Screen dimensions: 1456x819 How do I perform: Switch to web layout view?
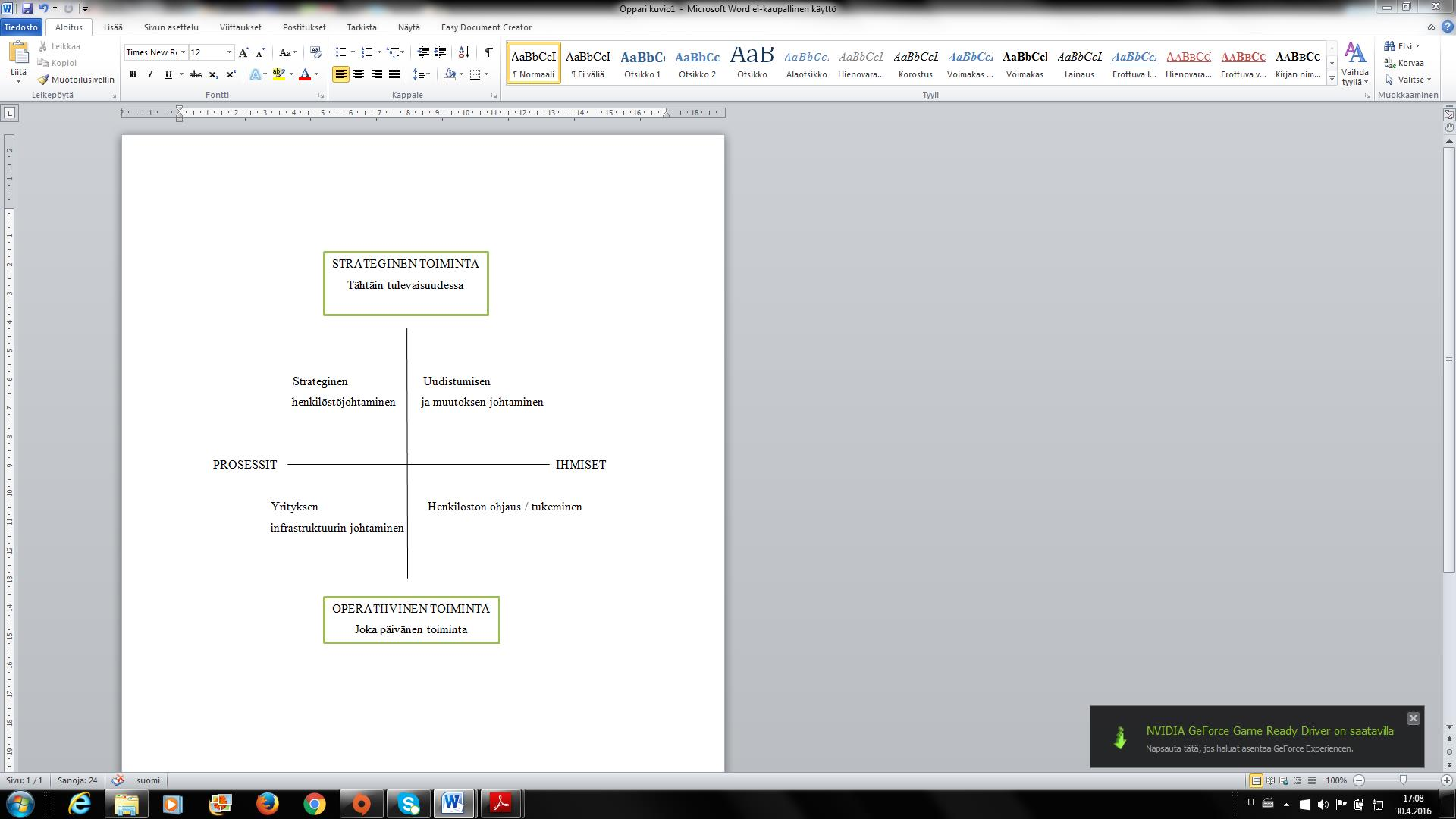point(1284,780)
